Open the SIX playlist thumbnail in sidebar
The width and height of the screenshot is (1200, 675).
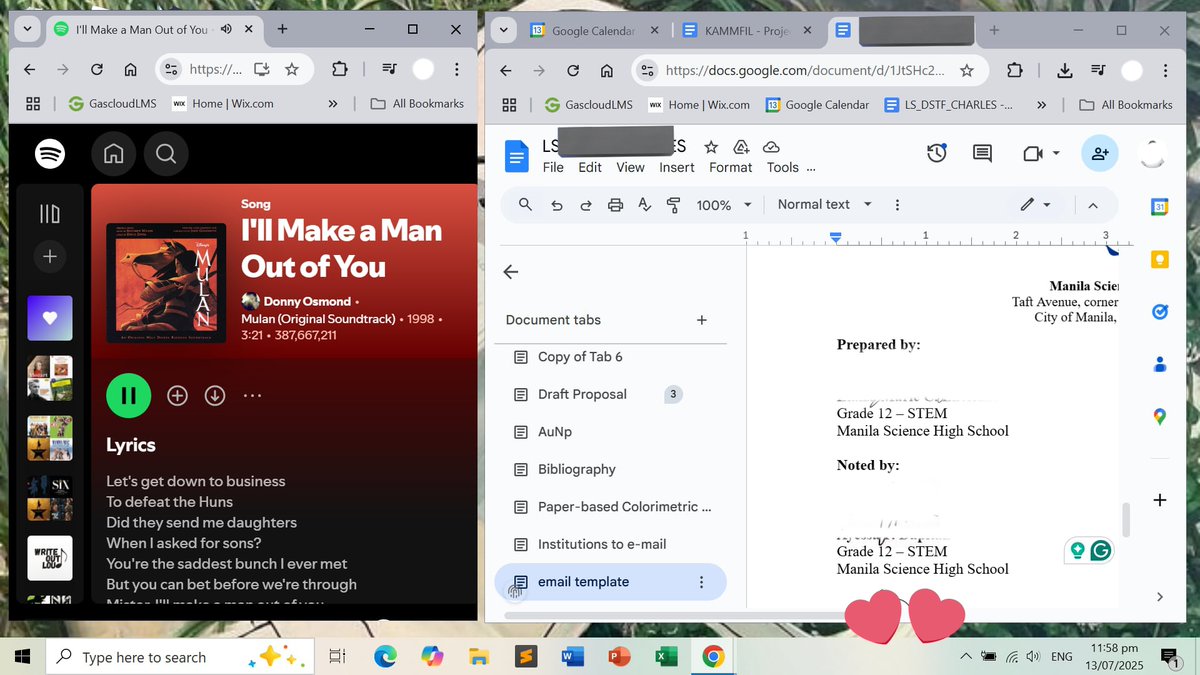click(49, 498)
